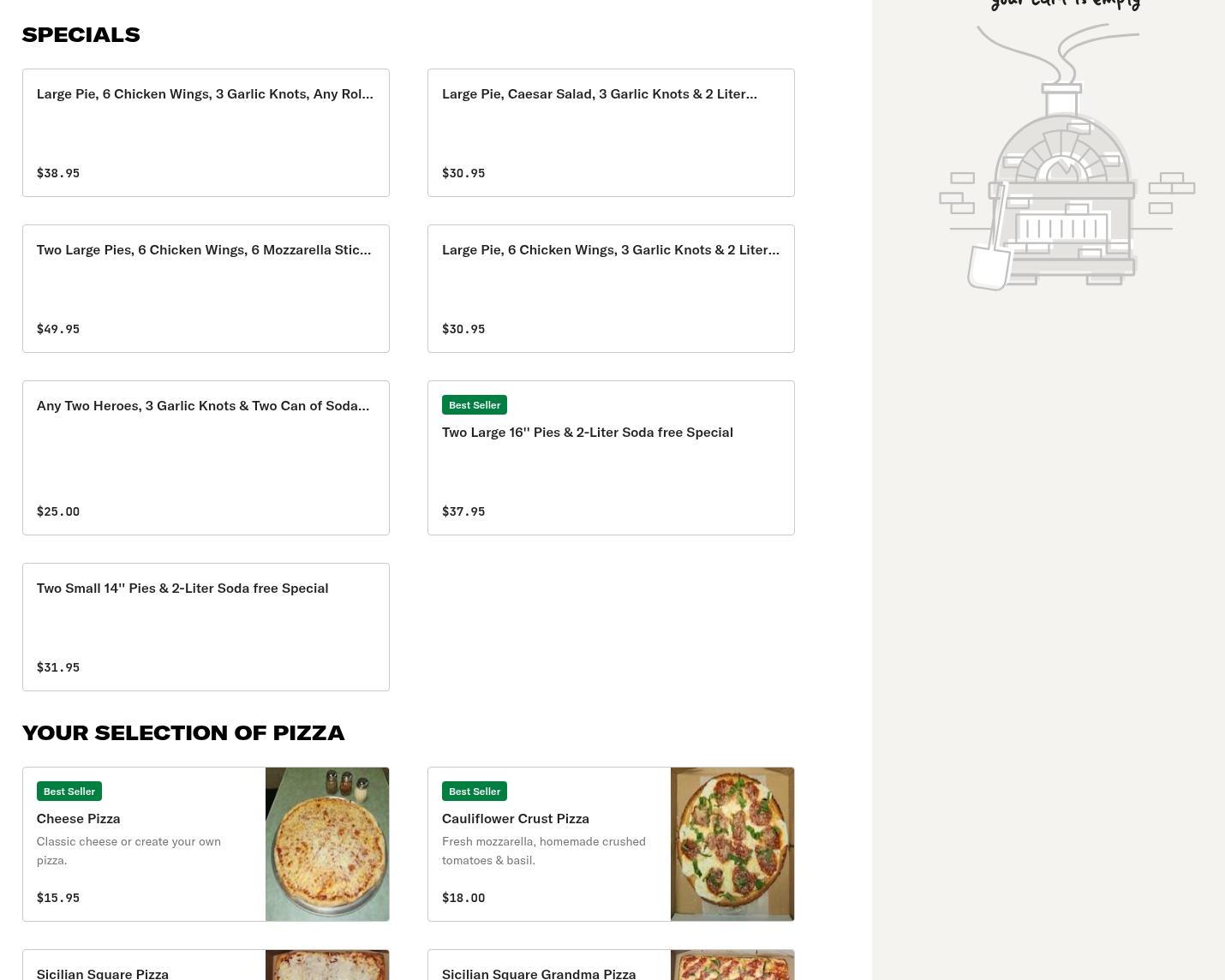
Task: Open Cauliflower Crust Pizza item title
Action: point(515,818)
